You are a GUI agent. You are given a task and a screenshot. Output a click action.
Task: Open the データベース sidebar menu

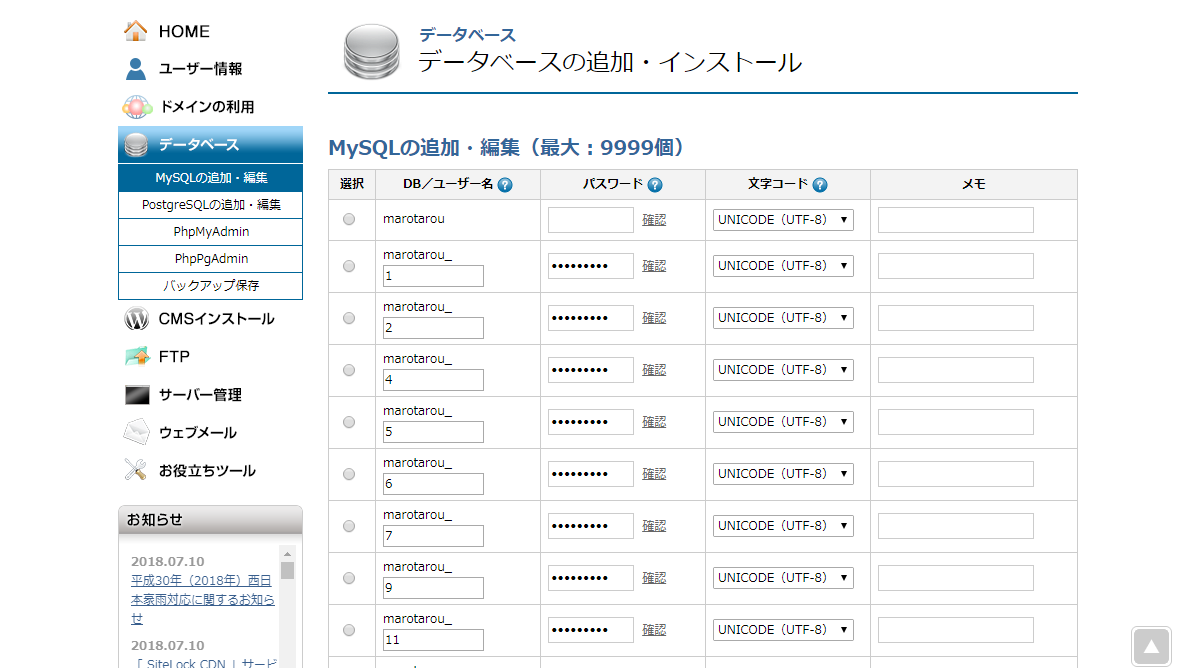pos(211,145)
